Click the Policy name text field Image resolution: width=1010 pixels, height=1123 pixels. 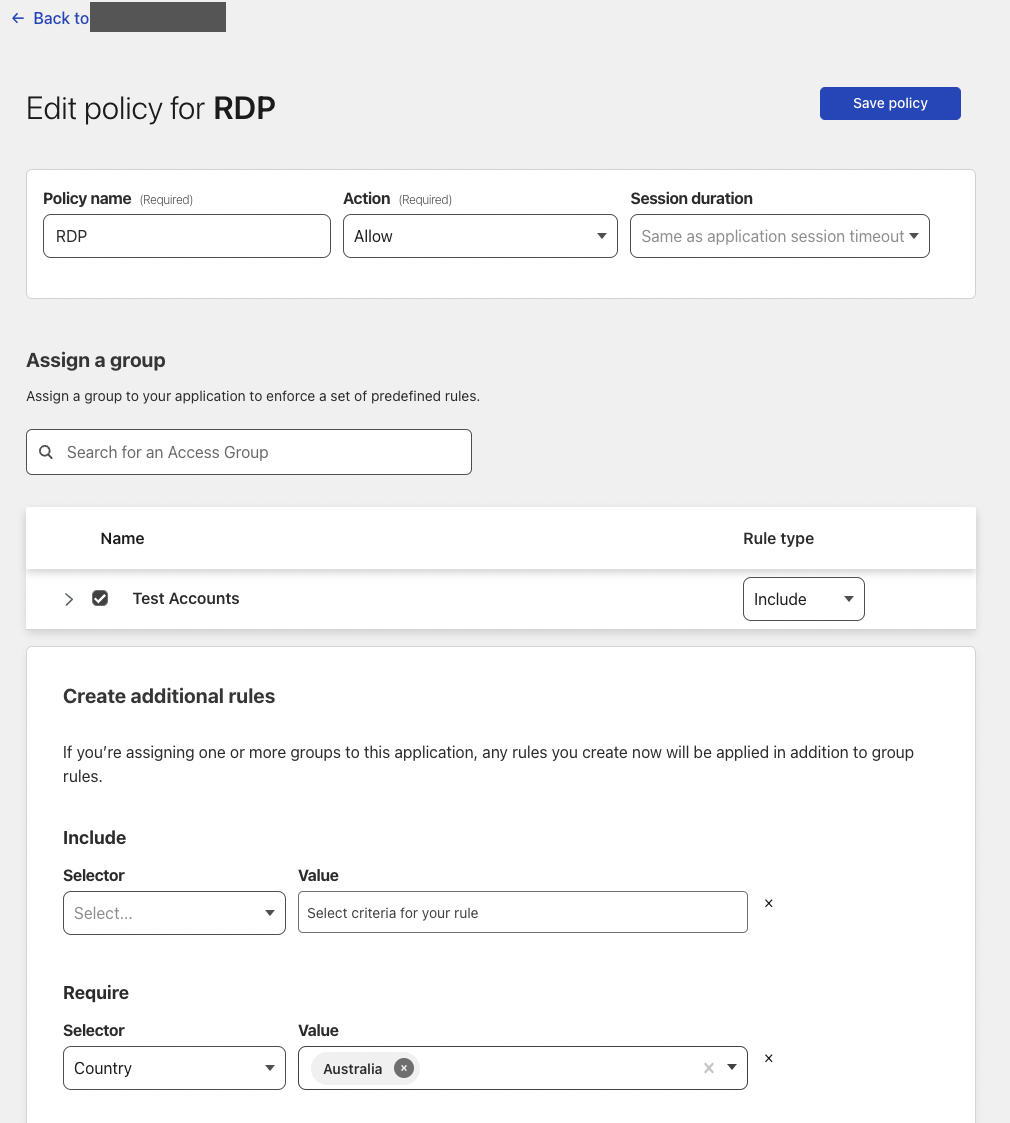point(186,236)
